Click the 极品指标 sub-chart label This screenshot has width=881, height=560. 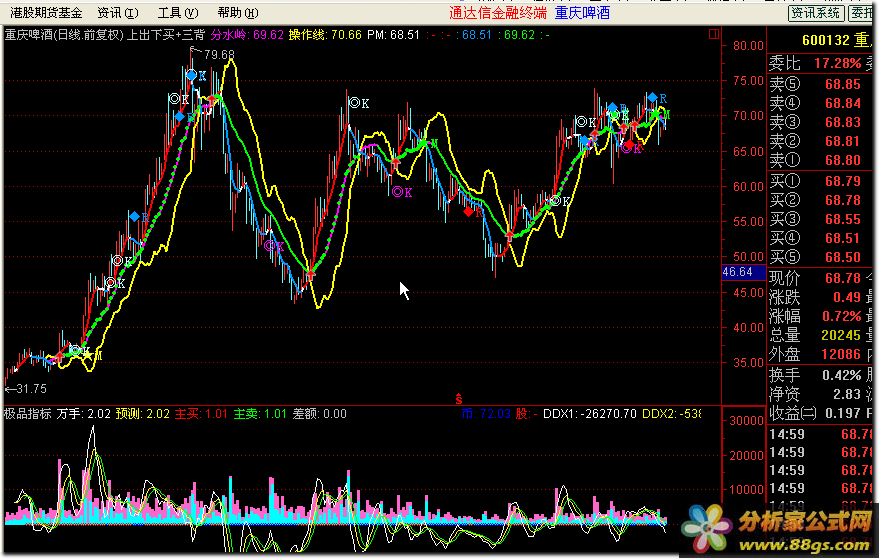[x=27, y=414]
